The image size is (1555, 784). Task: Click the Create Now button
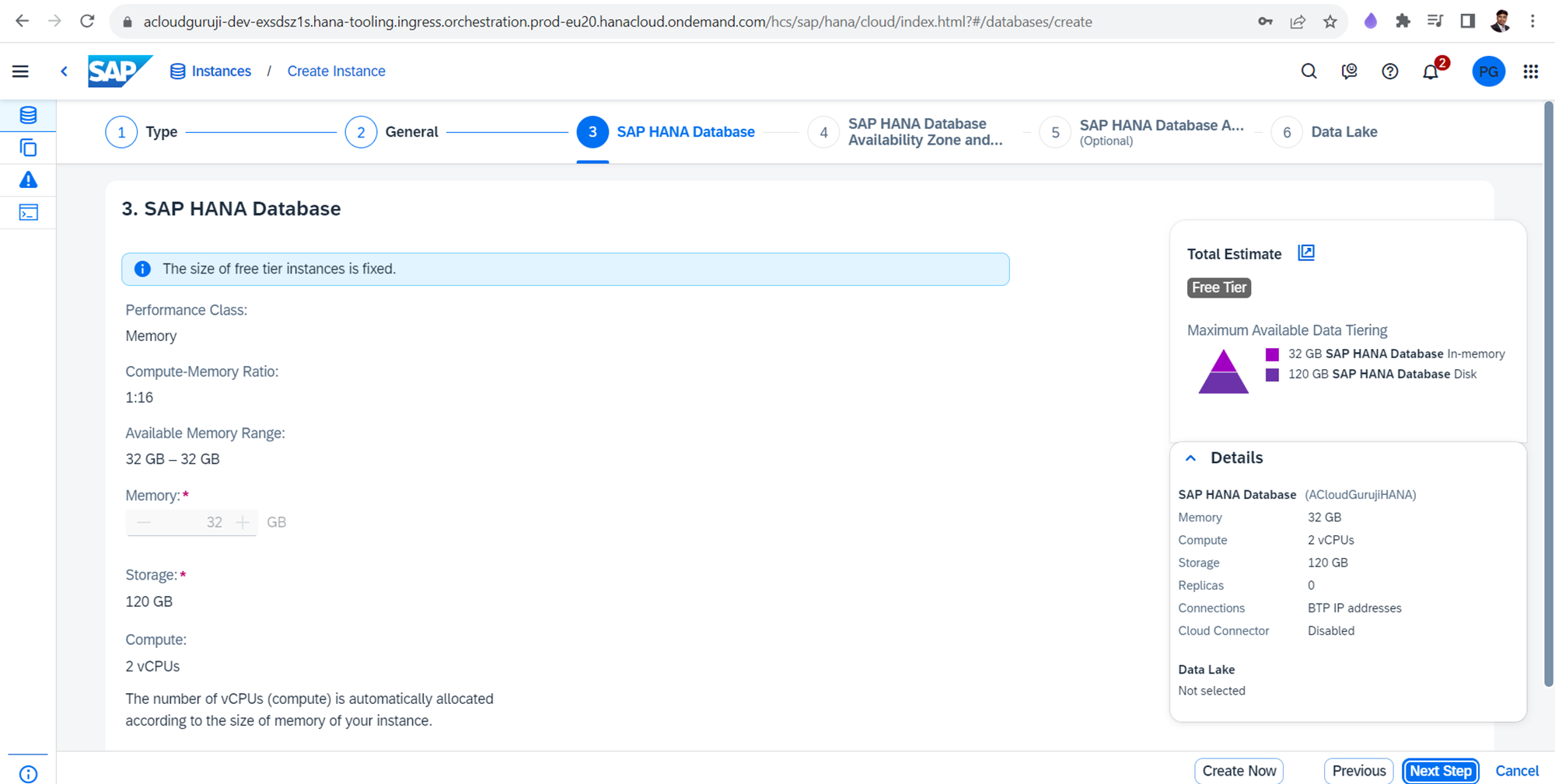(1239, 771)
